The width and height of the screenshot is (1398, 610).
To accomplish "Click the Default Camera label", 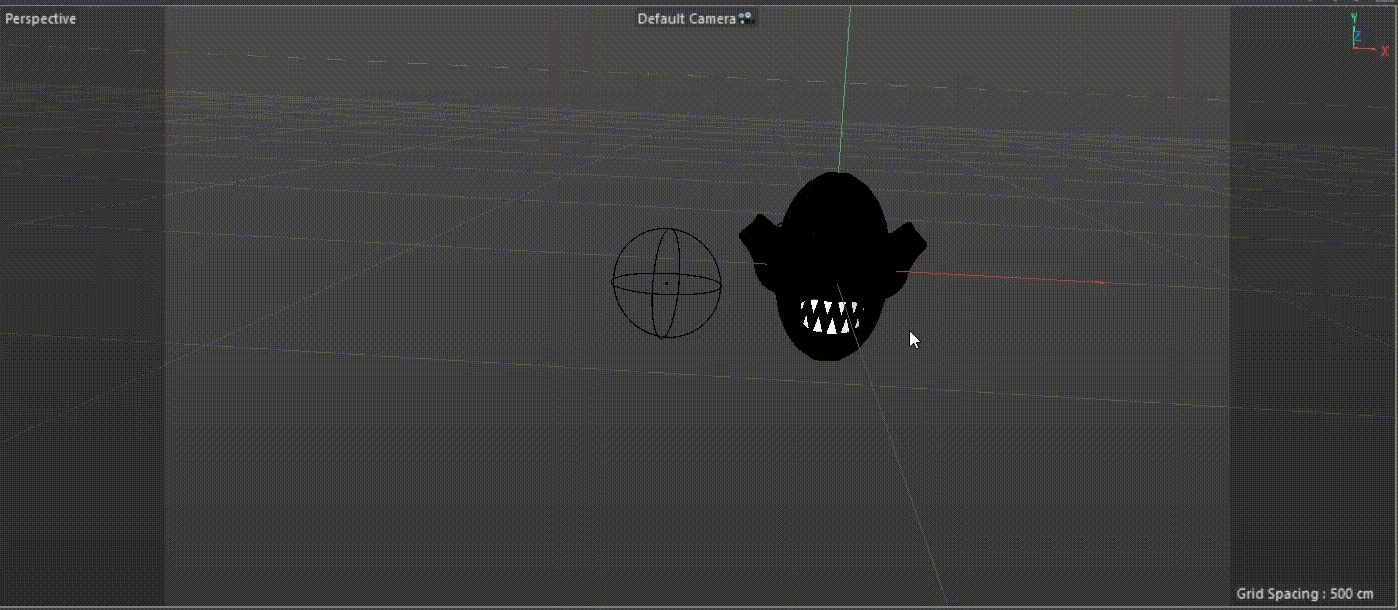I will point(686,19).
